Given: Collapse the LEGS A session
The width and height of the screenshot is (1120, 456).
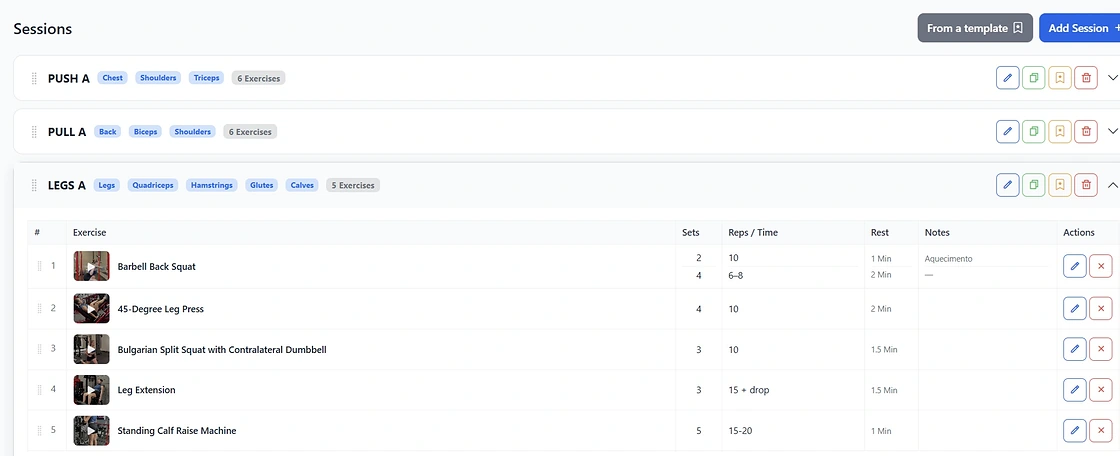Looking at the screenshot, I should 1112,185.
